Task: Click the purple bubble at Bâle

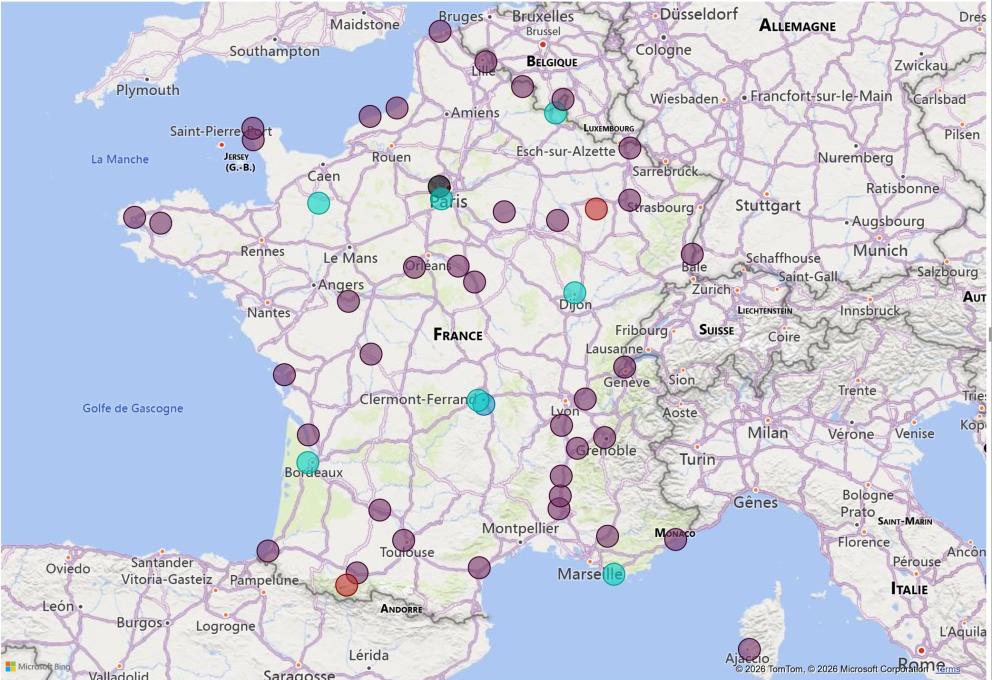Action: (692, 254)
